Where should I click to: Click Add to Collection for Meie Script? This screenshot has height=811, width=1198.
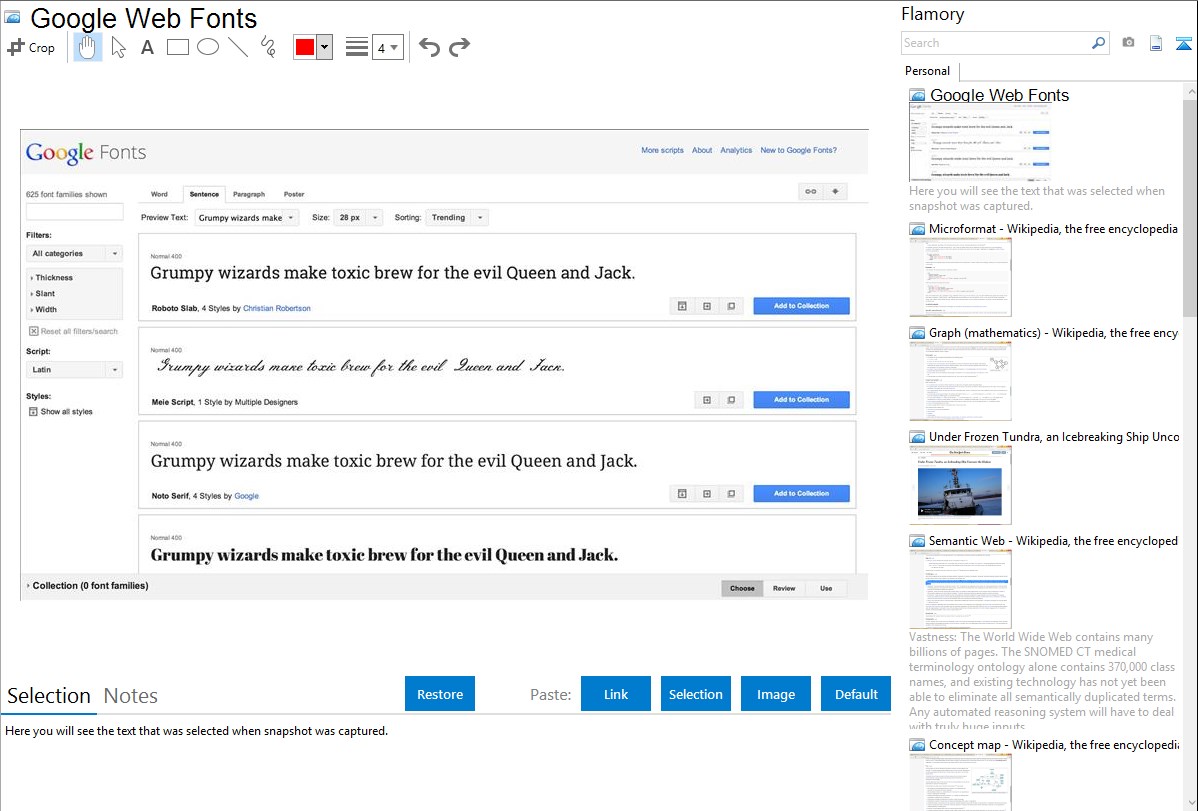click(x=801, y=400)
